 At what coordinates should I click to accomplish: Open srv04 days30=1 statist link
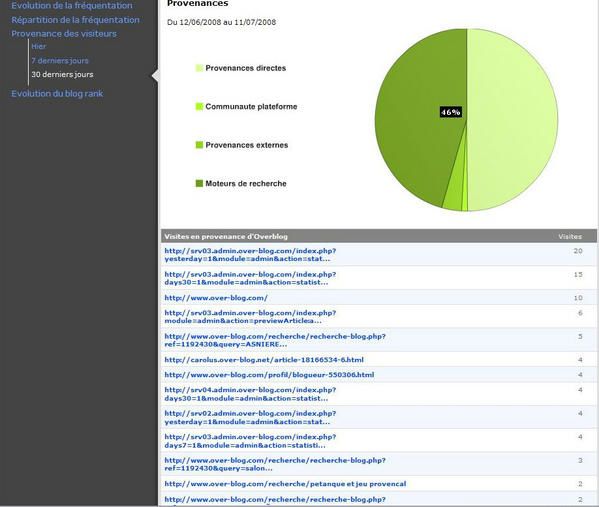[x=250, y=394]
